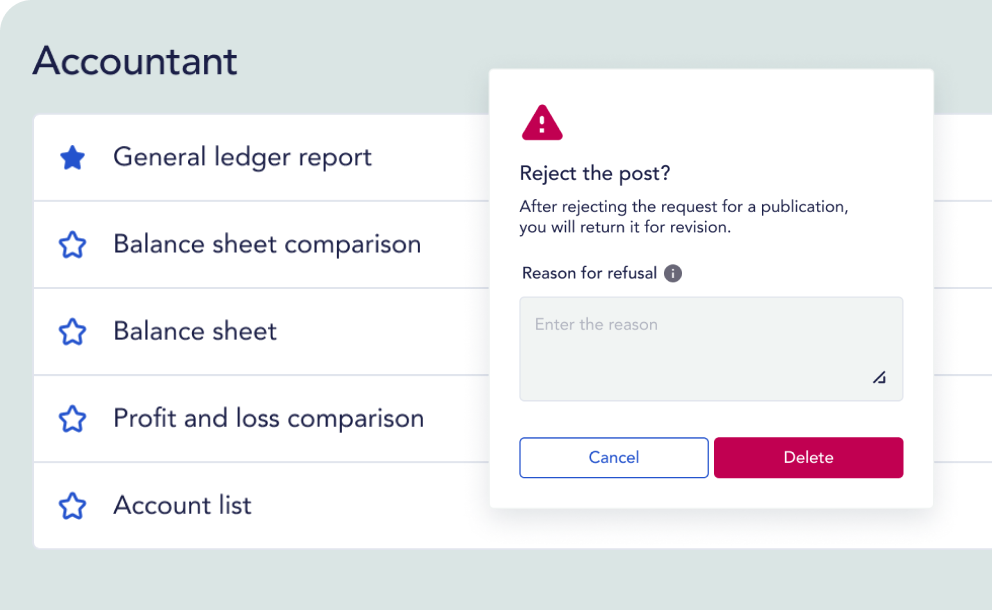Confirm rejection with the Delete button
Viewport: 992px width, 610px height.
click(808, 457)
